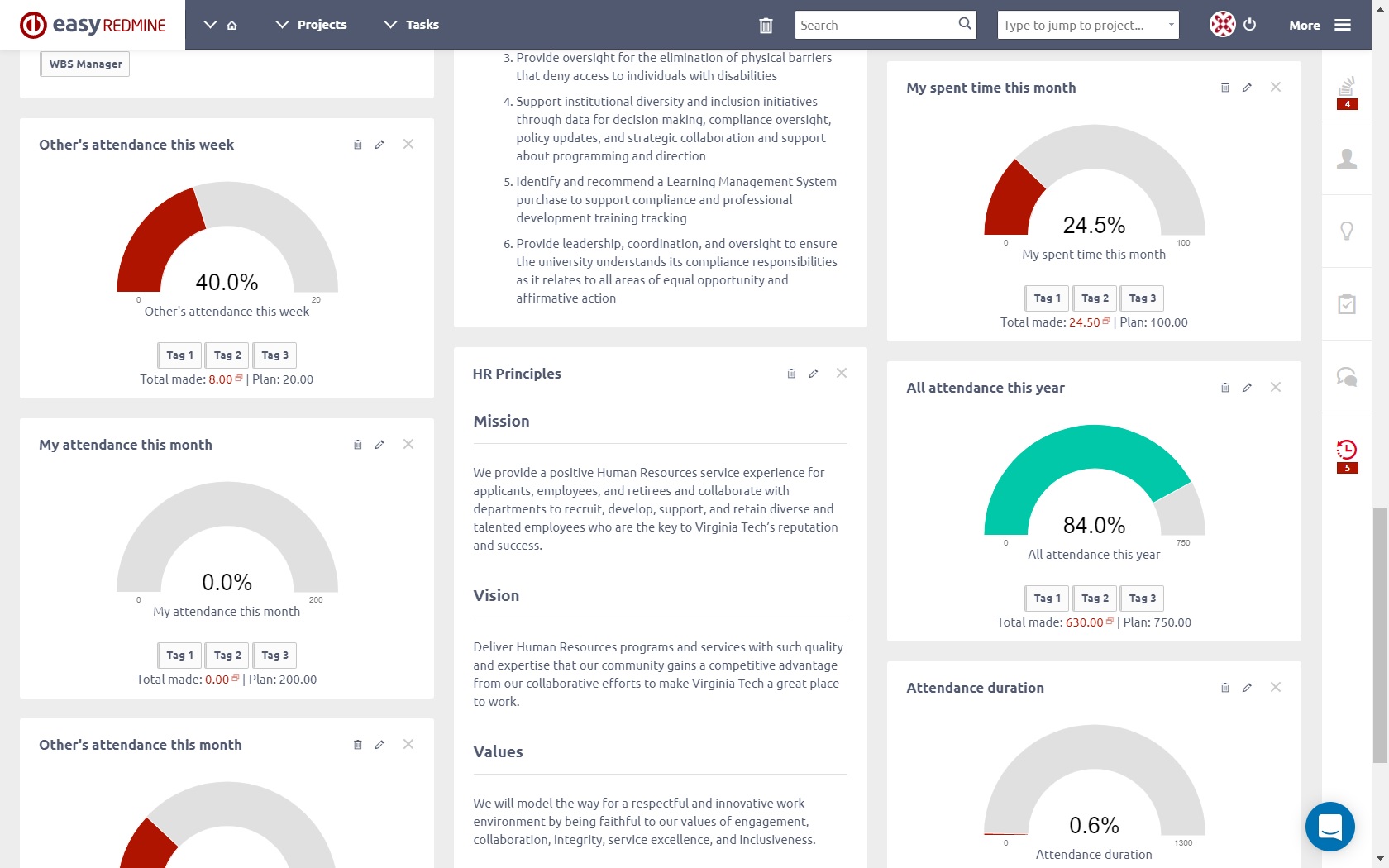Image resolution: width=1389 pixels, height=868 pixels.
Task: Delete the My spent time this month widget
Action: [x=1225, y=88]
